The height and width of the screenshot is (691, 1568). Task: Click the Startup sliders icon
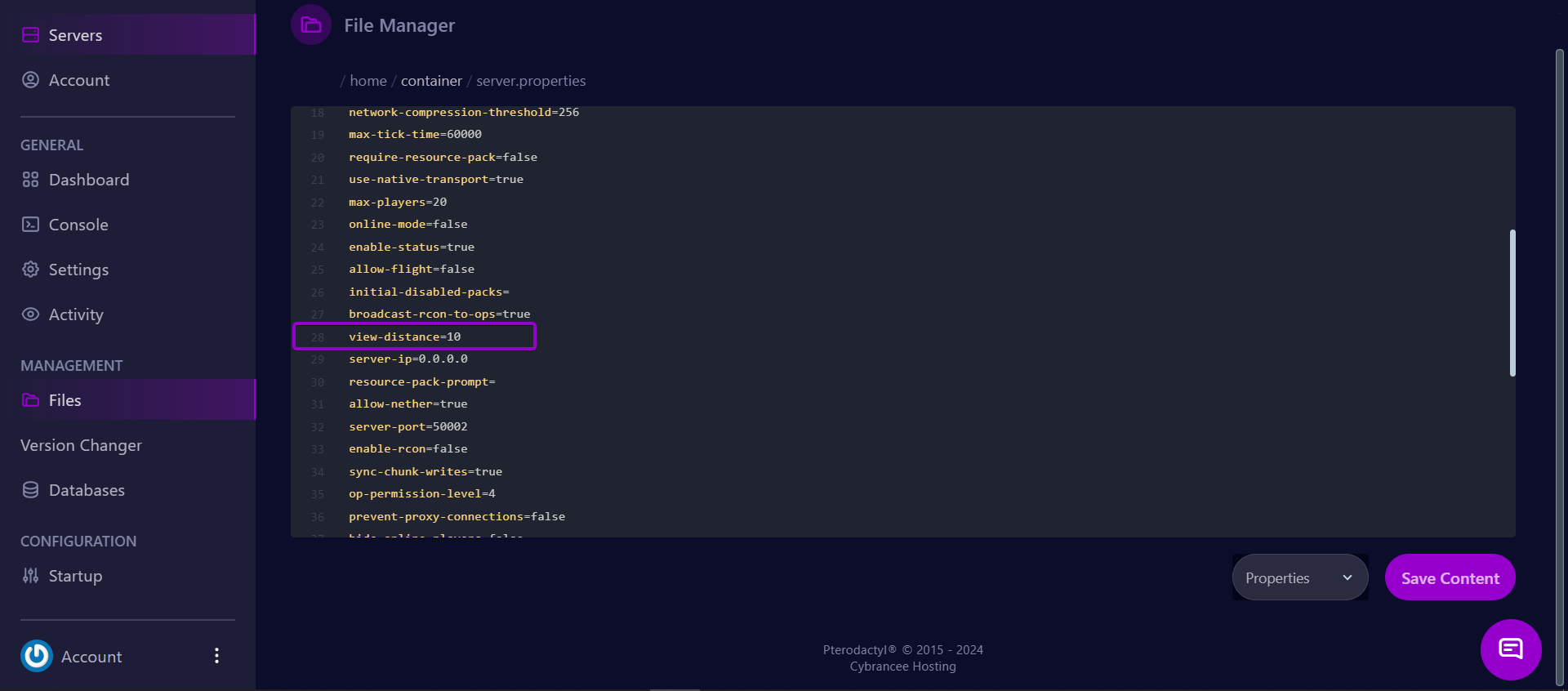pyautogui.click(x=30, y=576)
